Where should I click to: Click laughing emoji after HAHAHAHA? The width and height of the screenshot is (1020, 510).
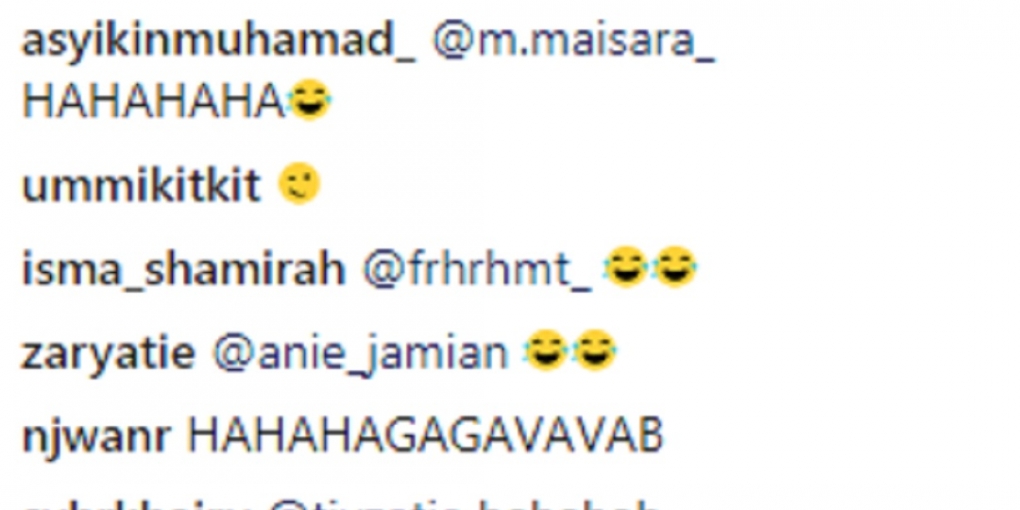[309, 100]
